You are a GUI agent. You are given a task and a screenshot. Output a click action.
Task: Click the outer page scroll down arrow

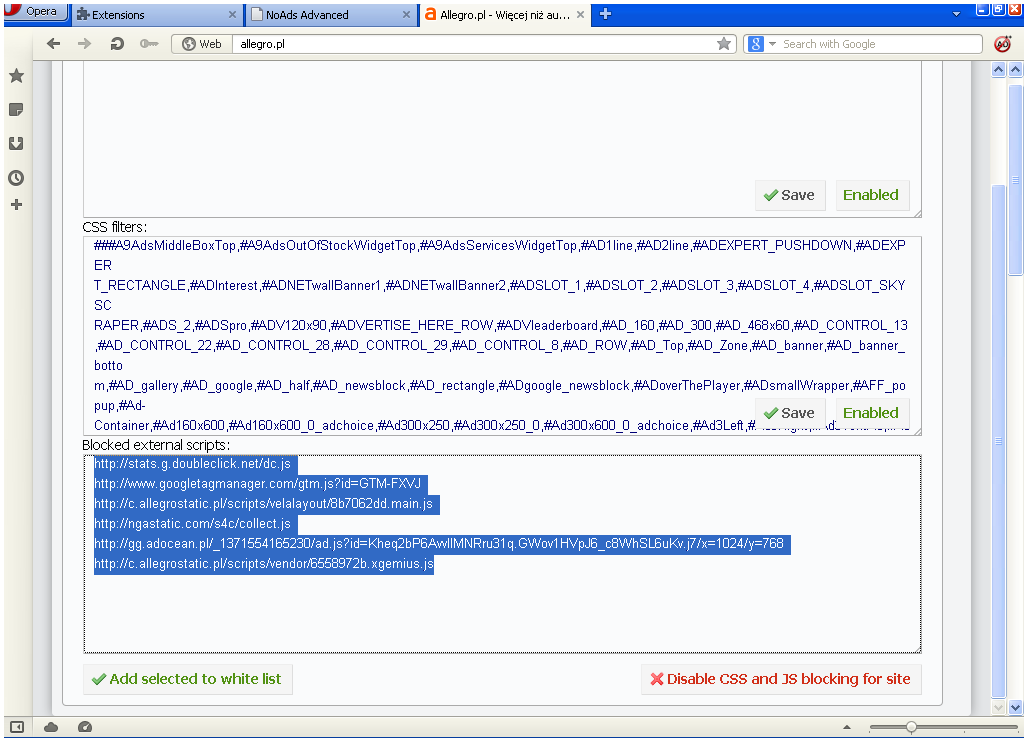point(1016,707)
